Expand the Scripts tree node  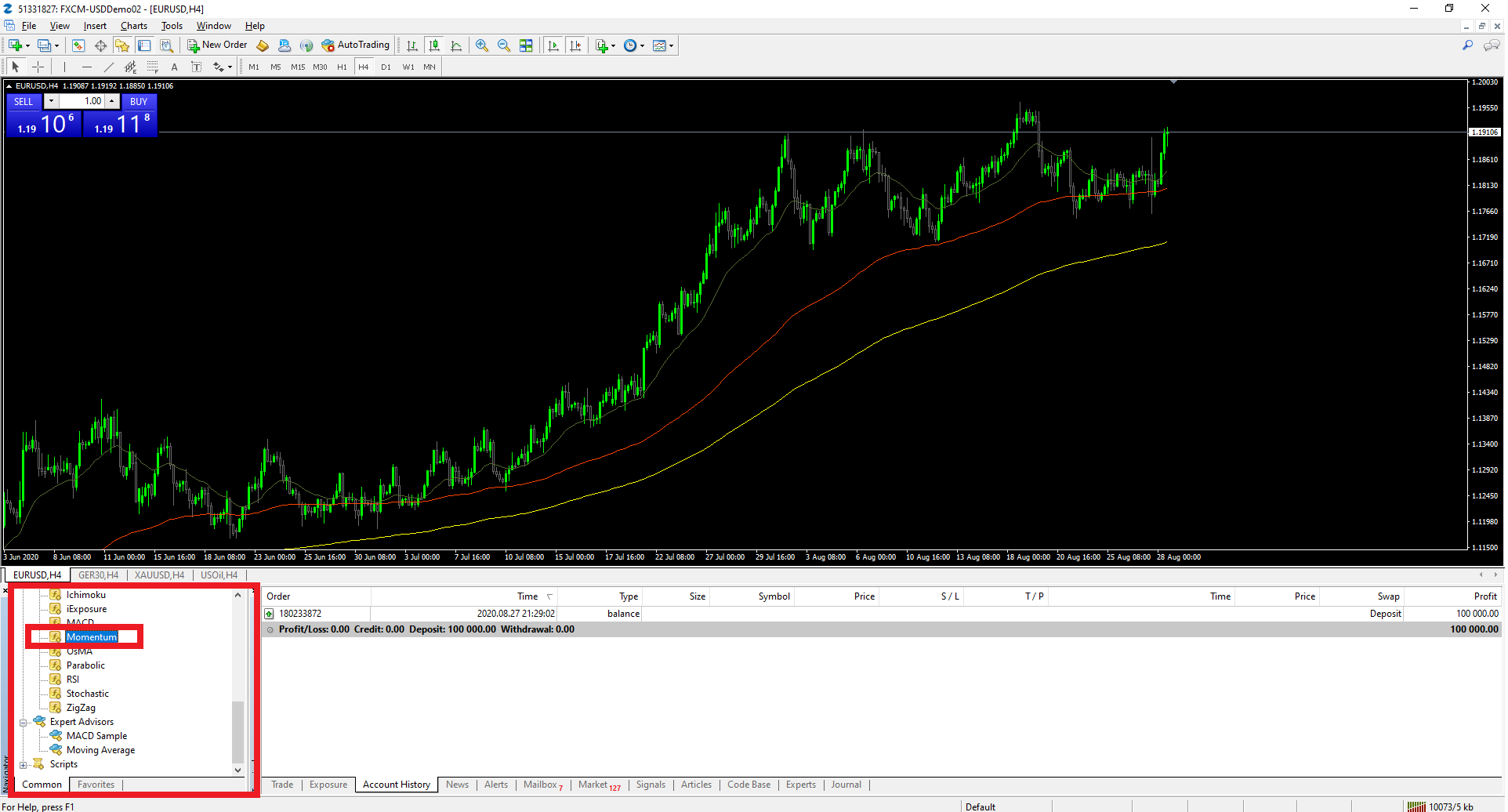click(x=24, y=764)
